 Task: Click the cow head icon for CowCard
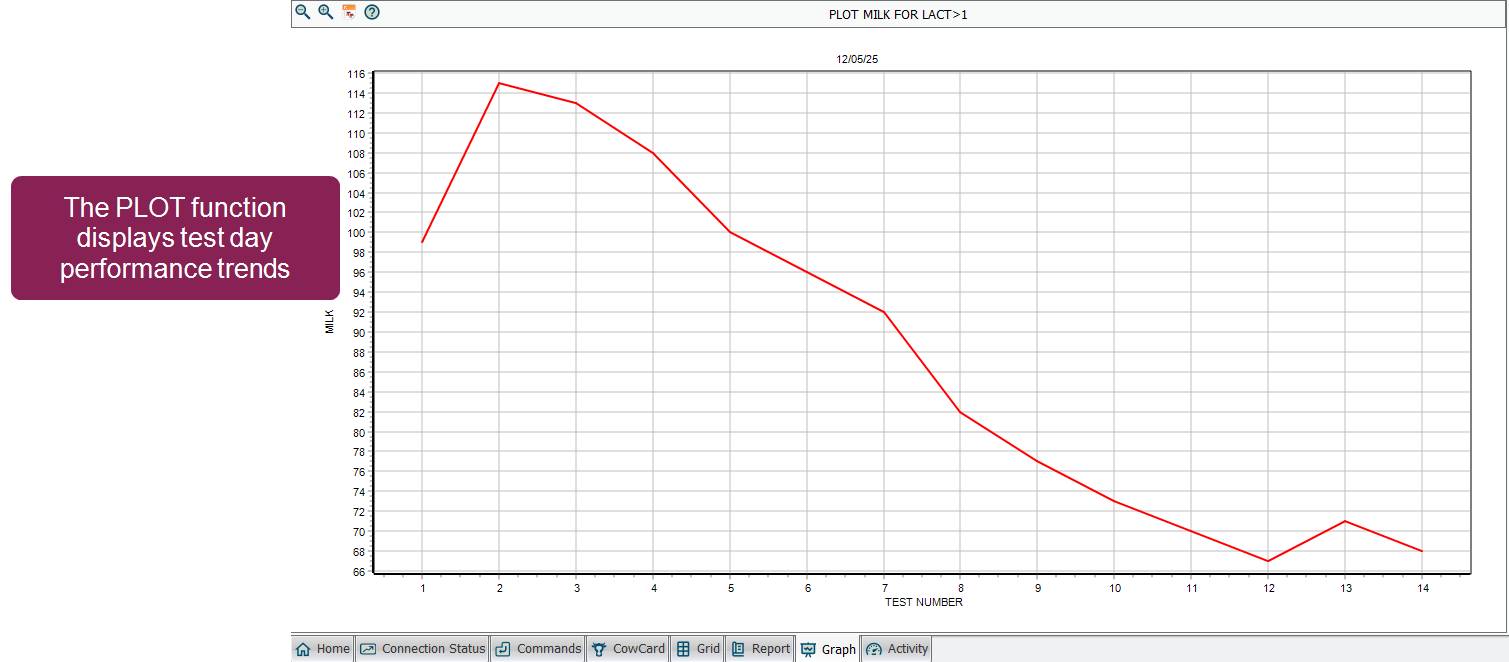coord(599,649)
